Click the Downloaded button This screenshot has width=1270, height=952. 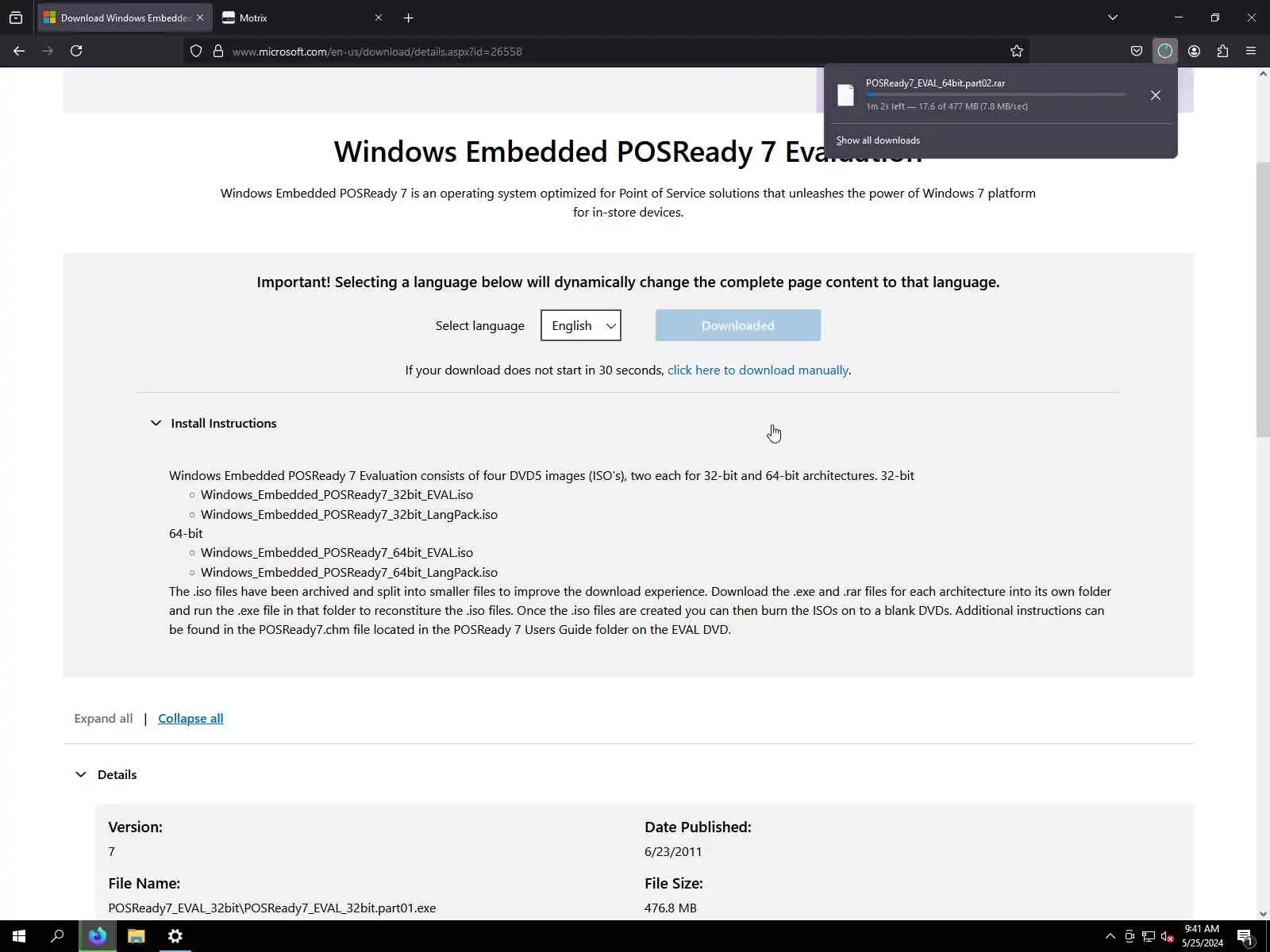pos(738,325)
